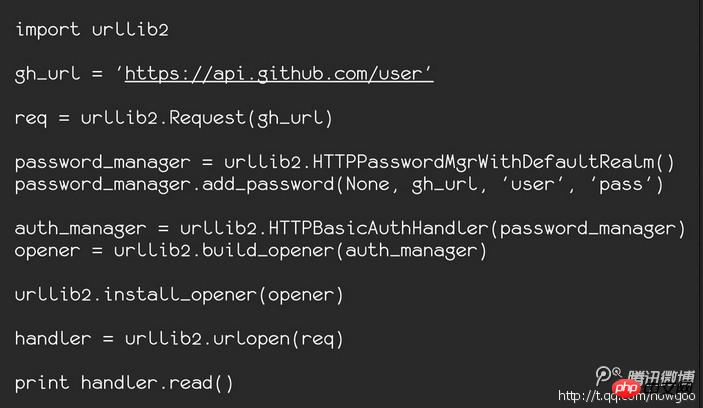Open the t.qq.com/nowgoo watermark URL
The image size is (703, 408).
pos(626,396)
